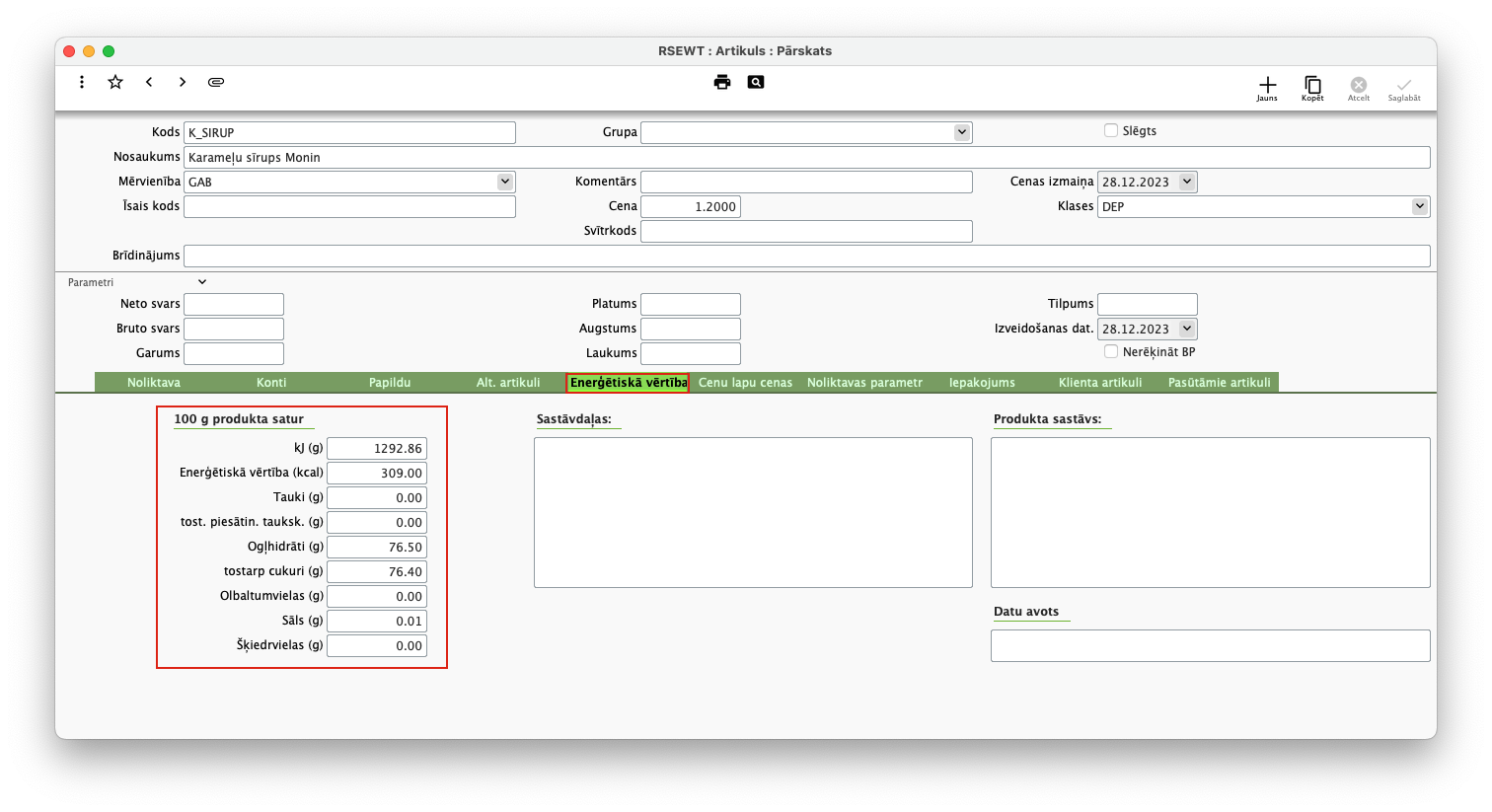The width and height of the screenshot is (1492, 812).
Task: Click the Bruto svars field
Action: [234, 329]
